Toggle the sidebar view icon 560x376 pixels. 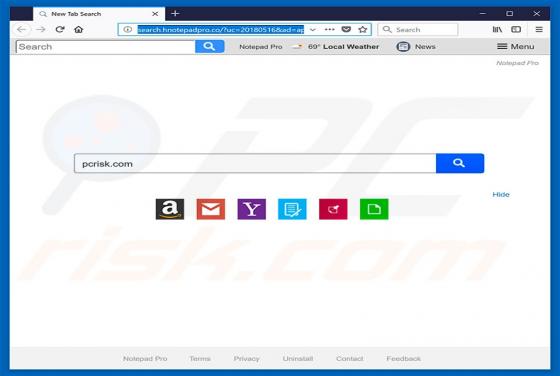516,29
